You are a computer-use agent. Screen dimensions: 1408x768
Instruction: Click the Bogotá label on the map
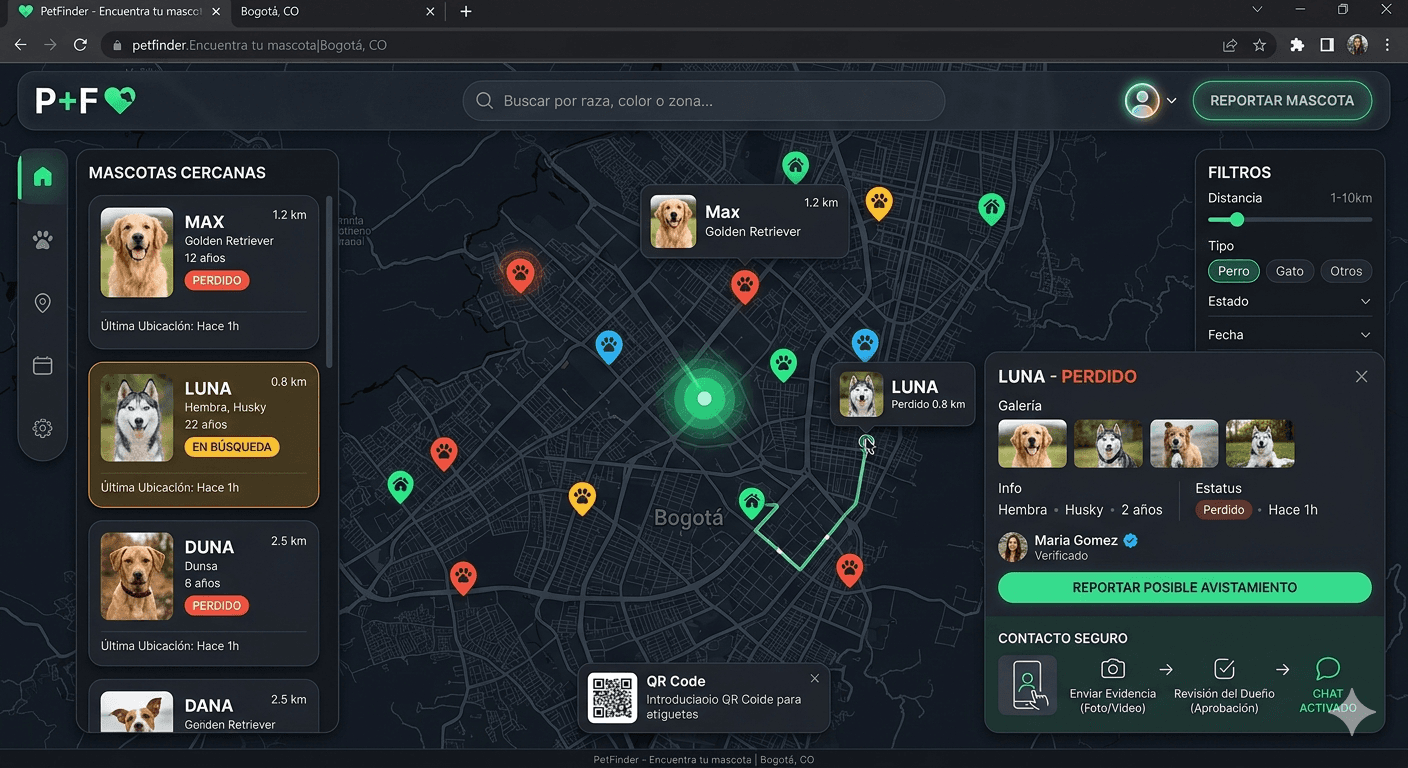coord(688,518)
